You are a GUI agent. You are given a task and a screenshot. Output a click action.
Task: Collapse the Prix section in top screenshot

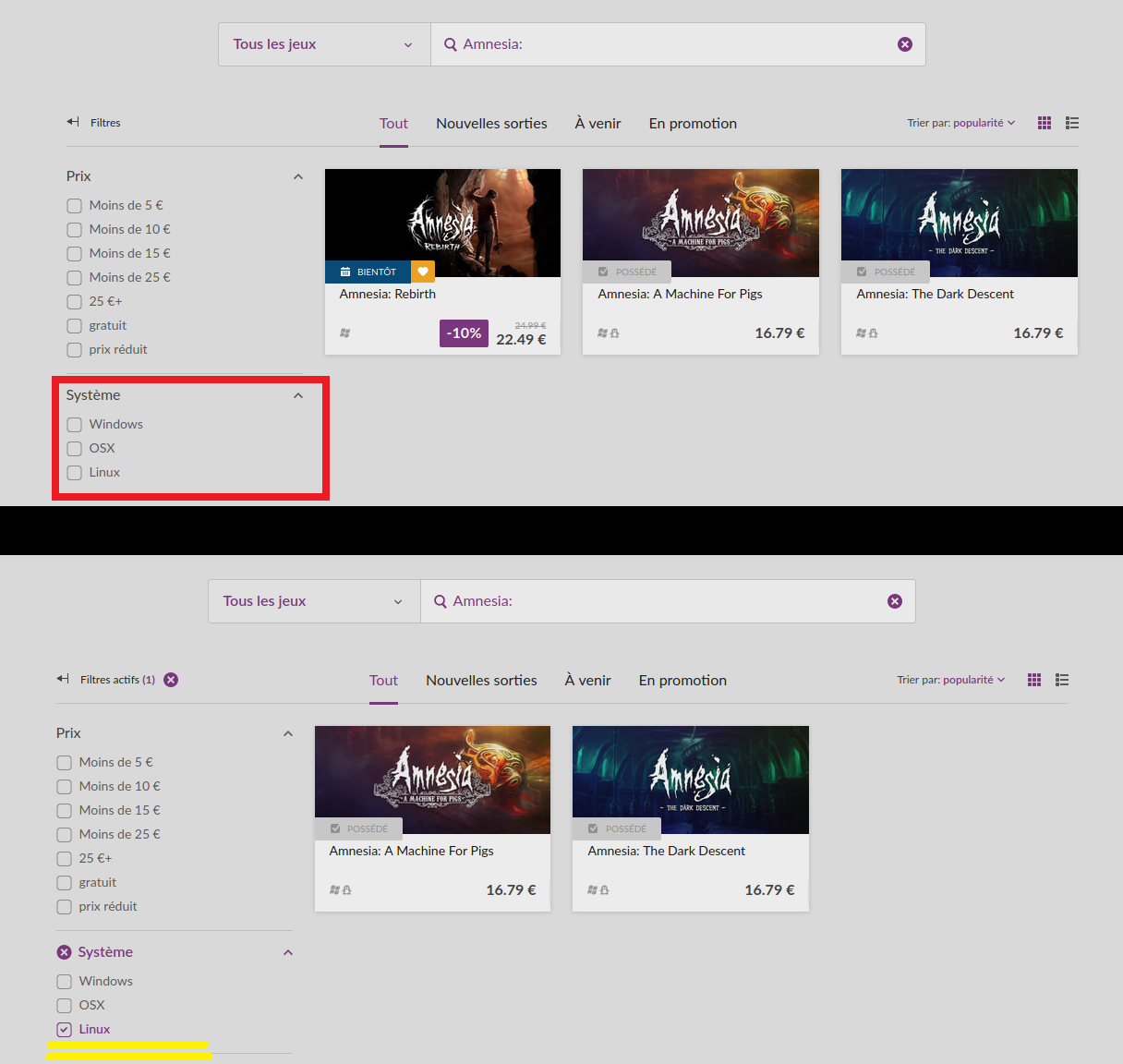pyautogui.click(x=298, y=176)
